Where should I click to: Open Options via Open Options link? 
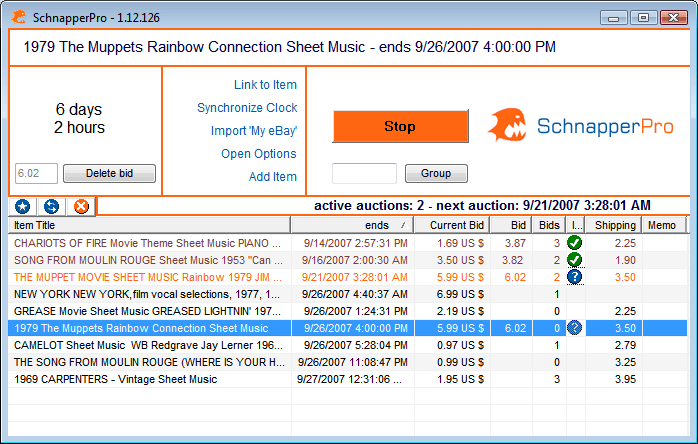[x=259, y=154]
